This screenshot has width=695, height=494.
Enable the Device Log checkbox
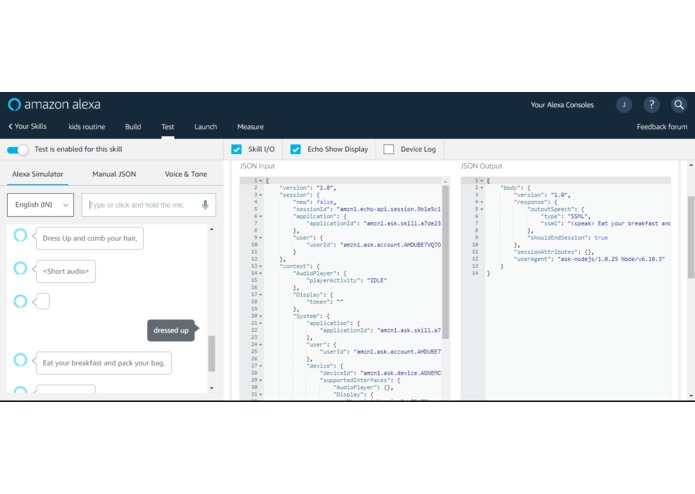pyautogui.click(x=388, y=149)
